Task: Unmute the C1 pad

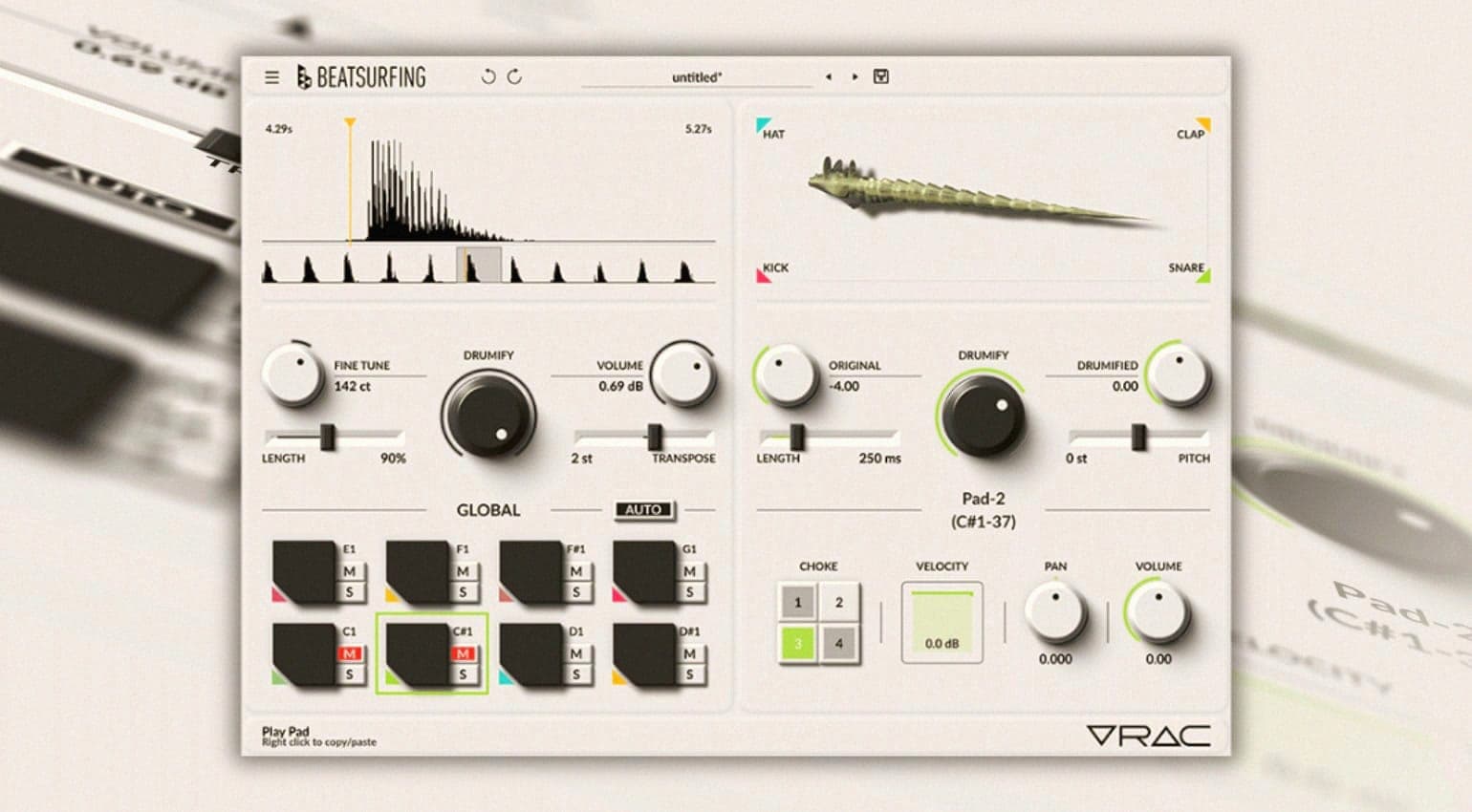Action: pos(350,653)
